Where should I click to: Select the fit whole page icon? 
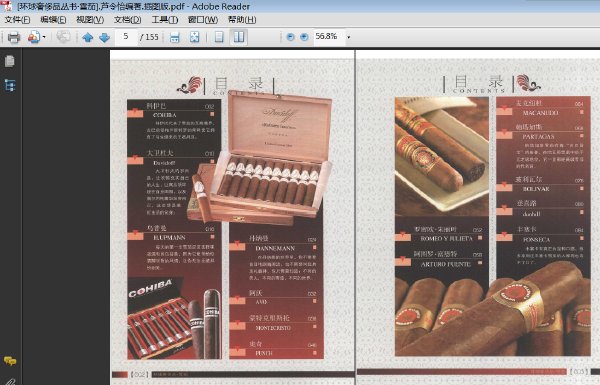(x=195, y=37)
